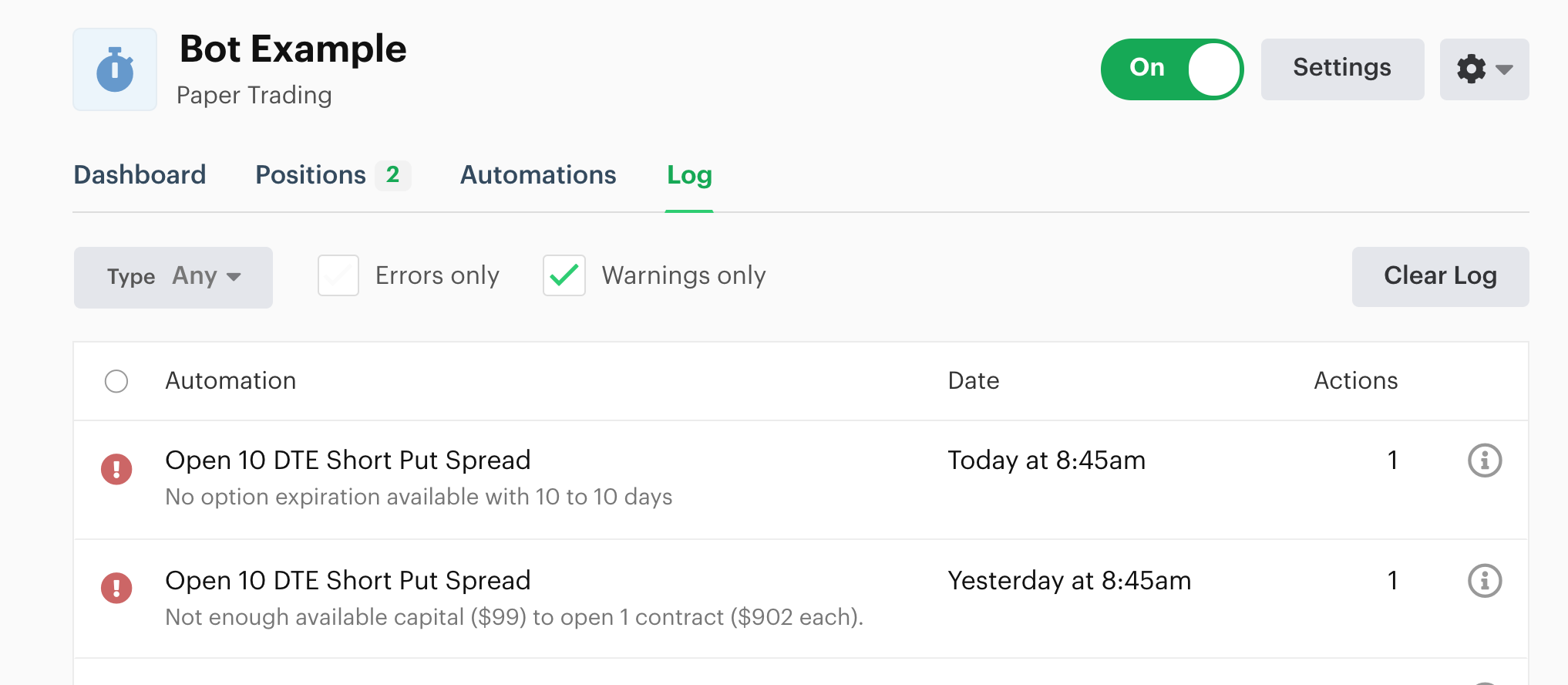Screen dimensions: 1568x685
Task: Collapse the Type filter chevron
Action: click(x=236, y=277)
